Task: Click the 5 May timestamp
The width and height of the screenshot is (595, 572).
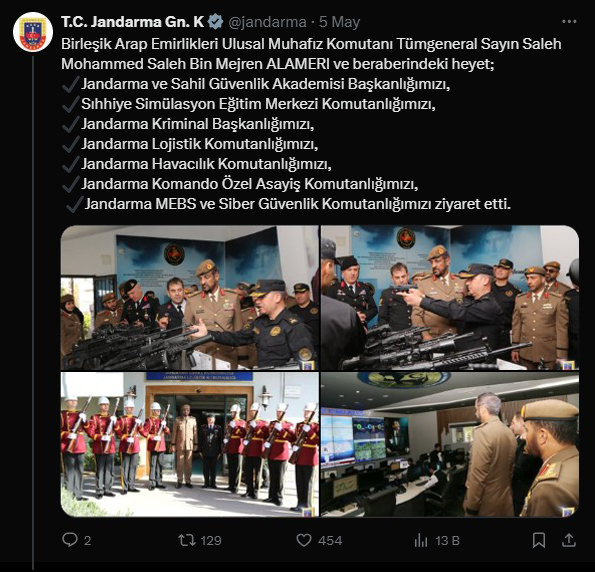Action: point(339,22)
